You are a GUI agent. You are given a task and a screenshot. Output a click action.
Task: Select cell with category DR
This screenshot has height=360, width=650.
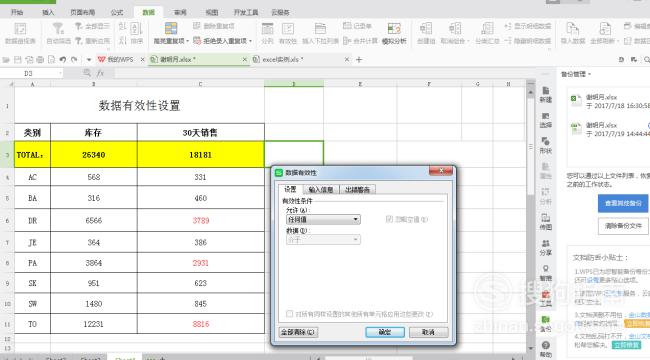coord(32,220)
